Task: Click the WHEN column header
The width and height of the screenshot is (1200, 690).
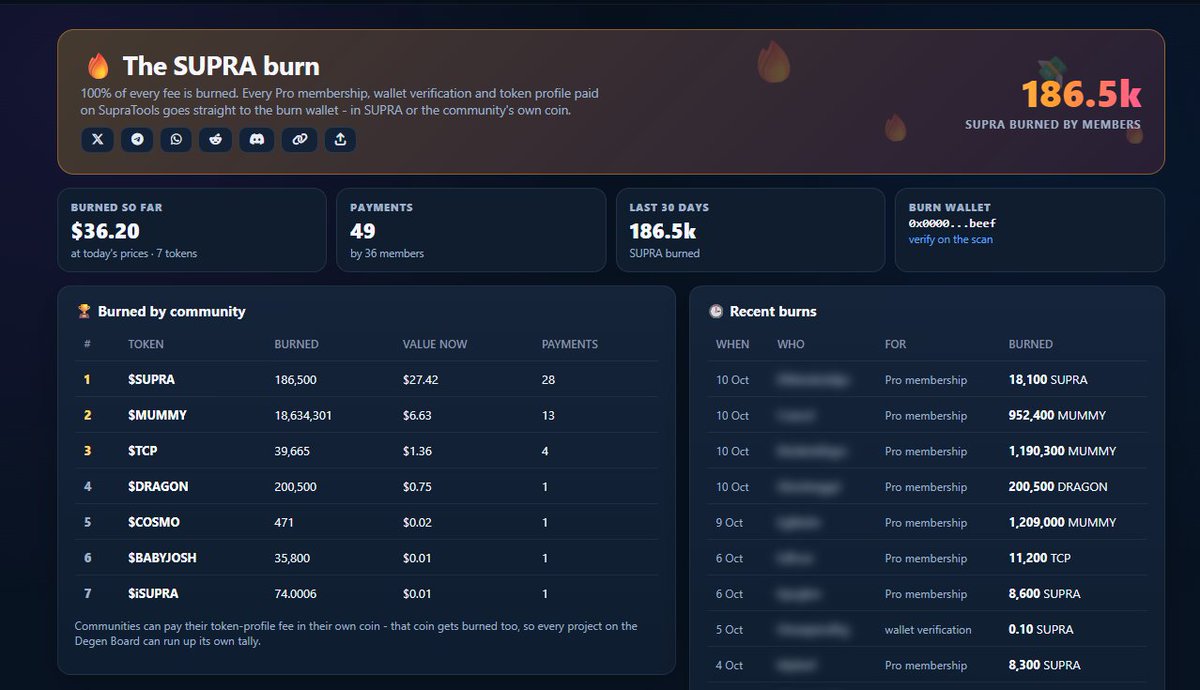Action: pos(732,344)
